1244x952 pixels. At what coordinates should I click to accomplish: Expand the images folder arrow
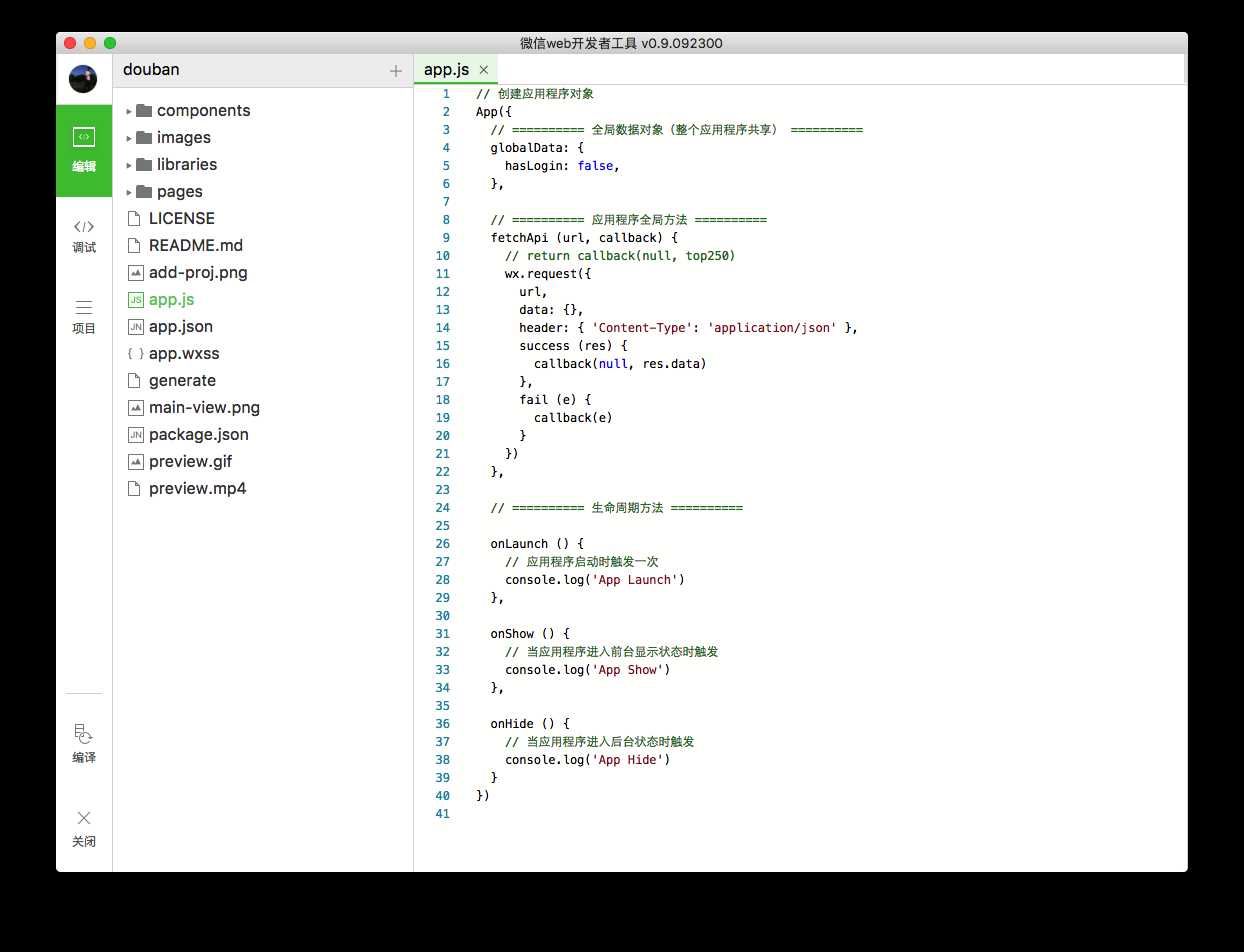(129, 138)
